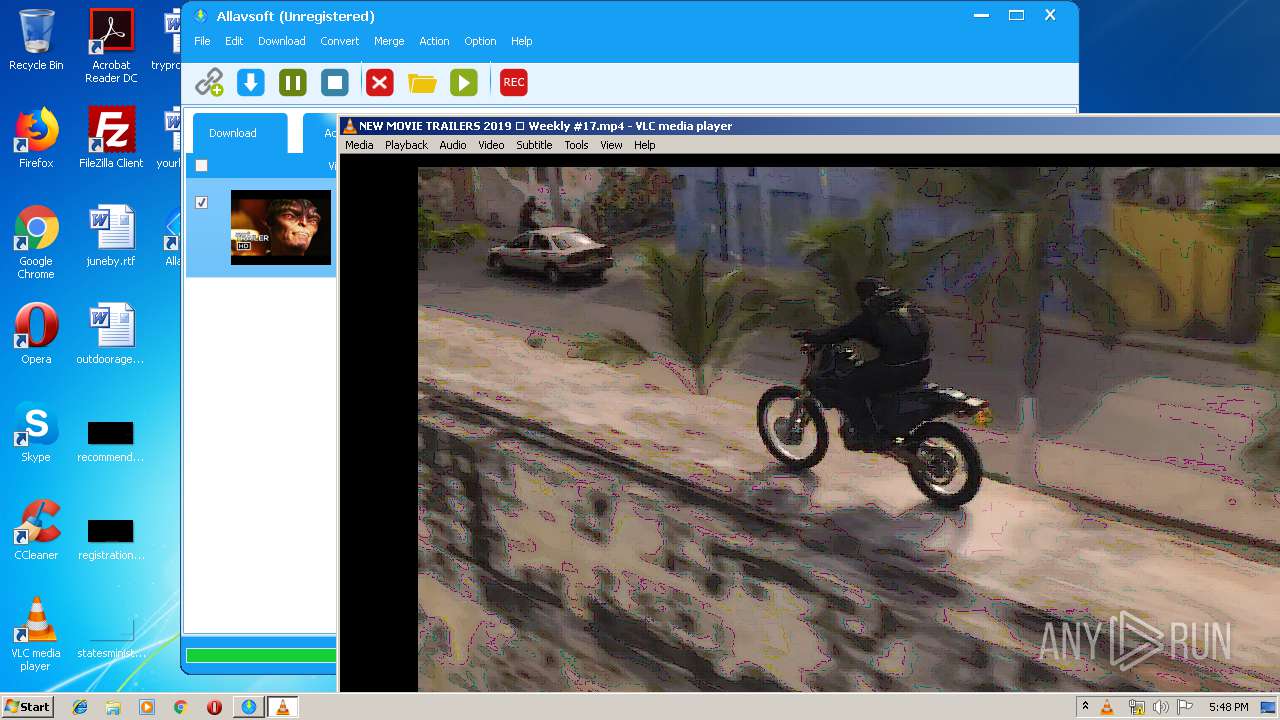Select the movie trailer video thumbnail
This screenshot has height=720, width=1280.
pos(281,227)
